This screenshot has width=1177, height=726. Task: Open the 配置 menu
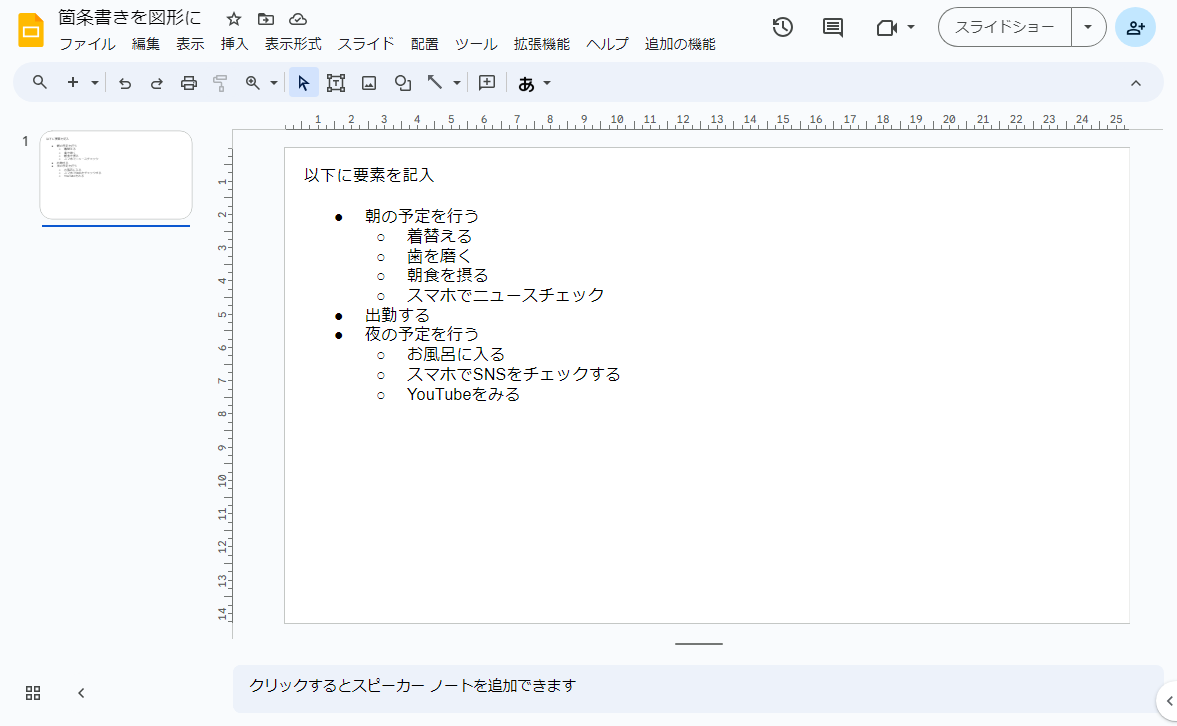(424, 44)
